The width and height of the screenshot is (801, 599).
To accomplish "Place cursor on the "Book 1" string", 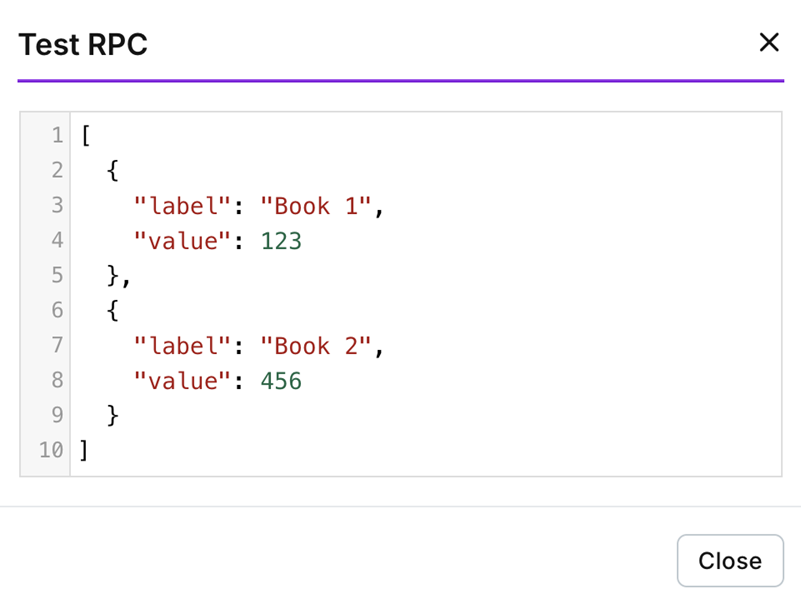I will pyautogui.click(x=316, y=206).
